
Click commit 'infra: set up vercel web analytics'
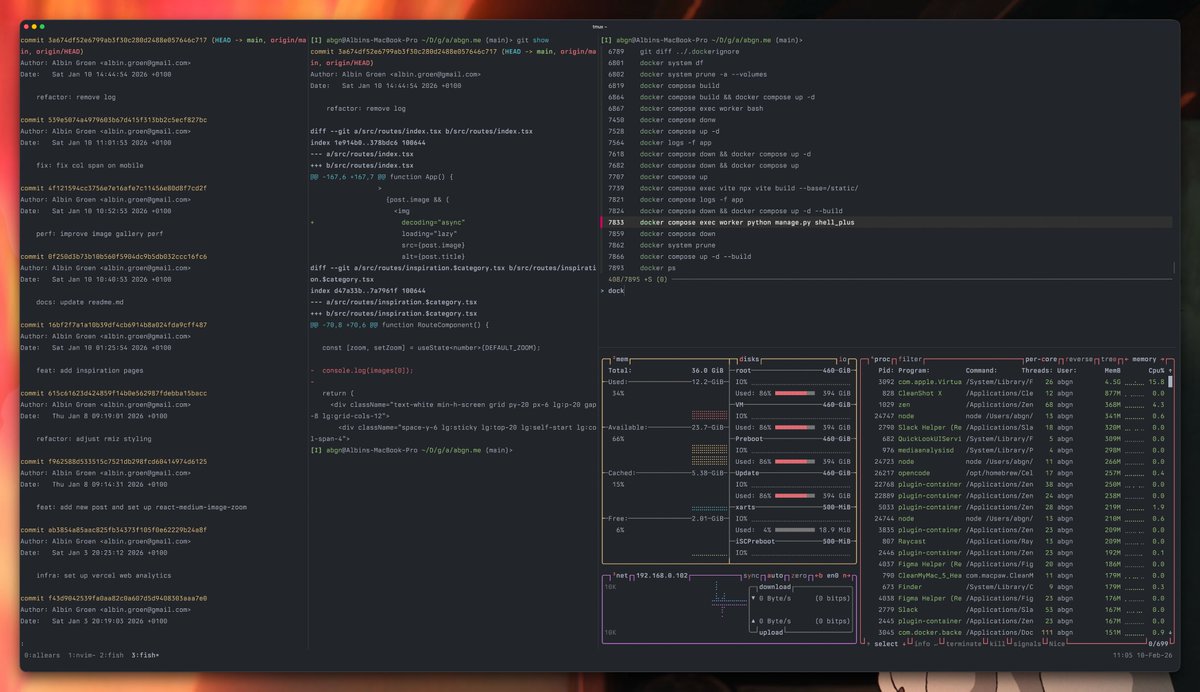(104, 576)
